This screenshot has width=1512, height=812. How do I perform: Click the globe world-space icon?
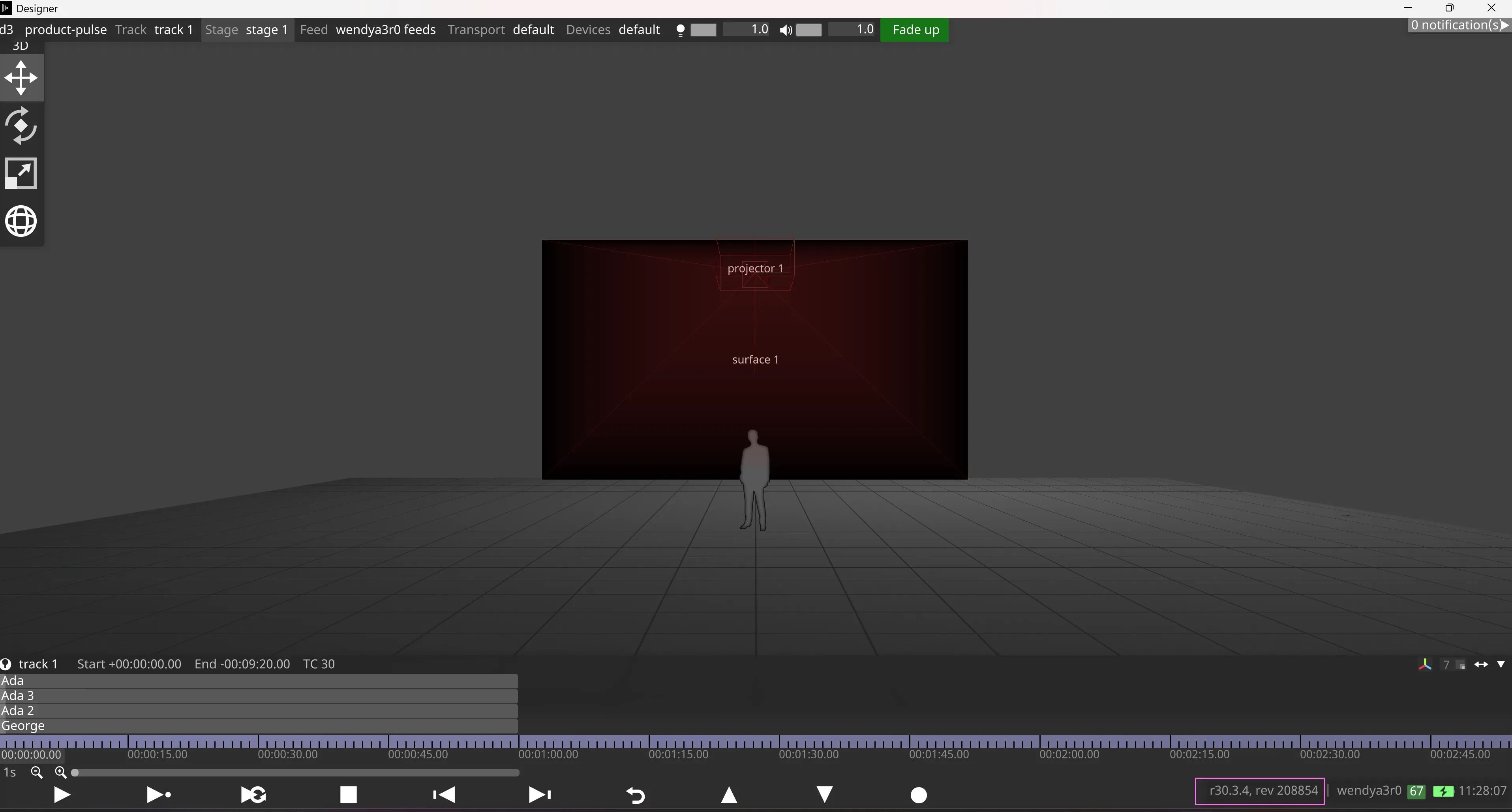pos(21,221)
